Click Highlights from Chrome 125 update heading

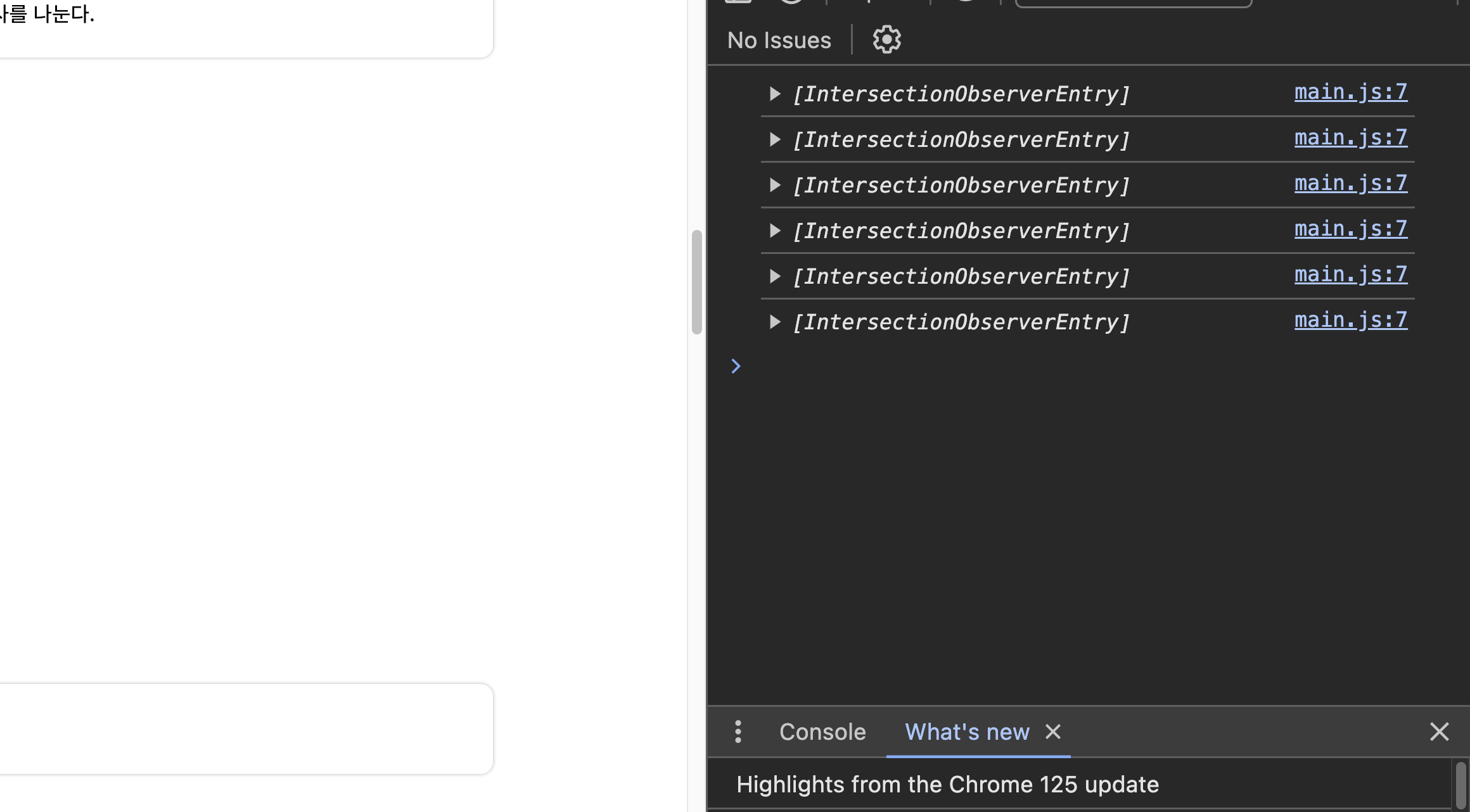click(x=947, y=785)
